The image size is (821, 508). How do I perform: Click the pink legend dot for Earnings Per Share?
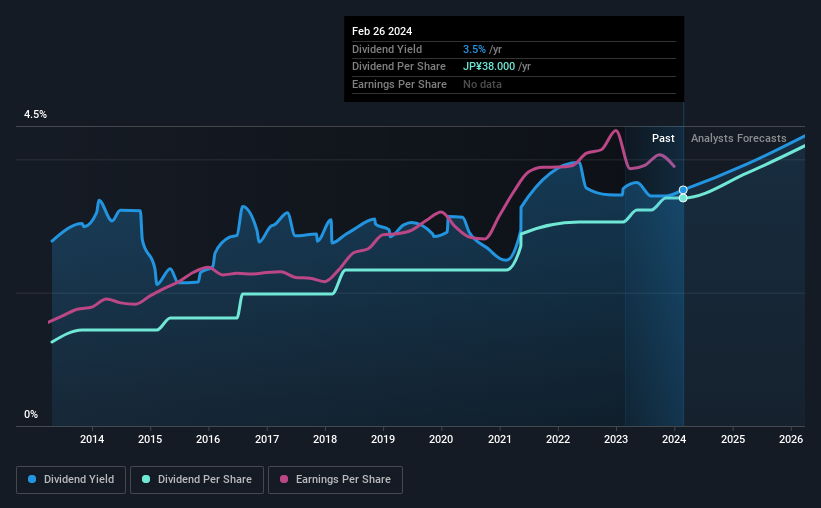tap(284, 479)
